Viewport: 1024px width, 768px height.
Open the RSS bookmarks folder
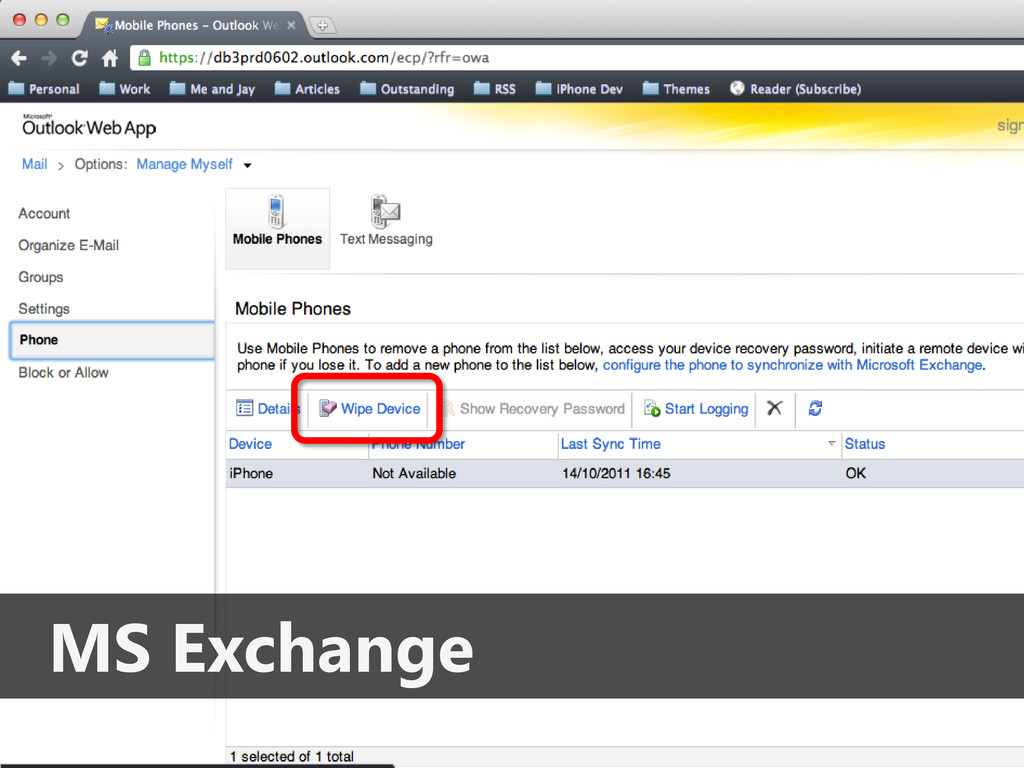(x=495, y=89)
